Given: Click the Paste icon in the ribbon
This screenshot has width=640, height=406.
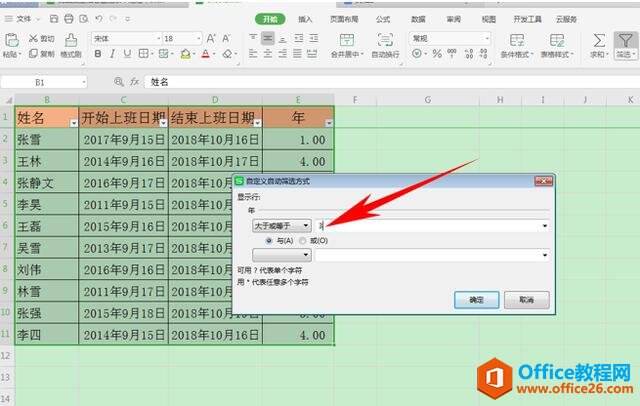Looking at the screenshot, I should [x=13, y=40].
